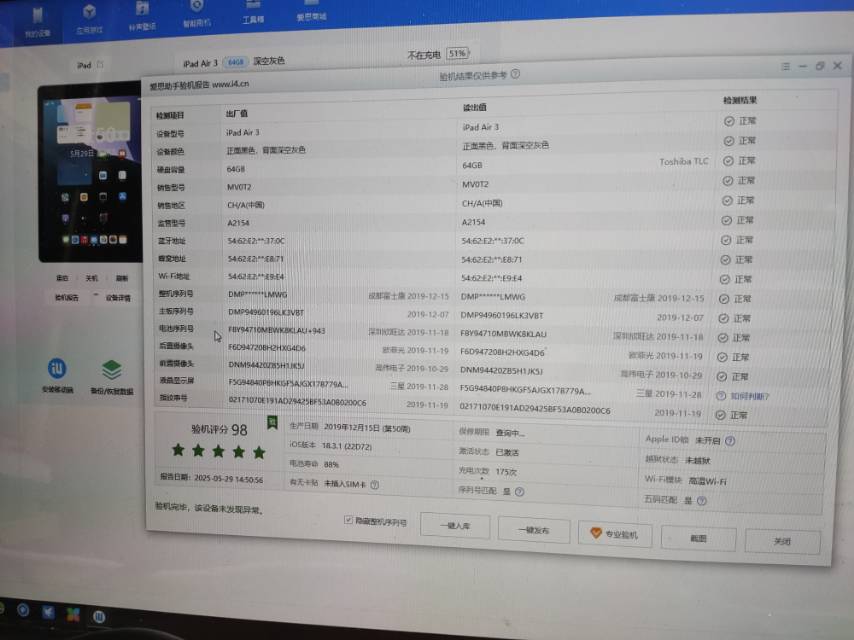Open the cube-icon tab in top navigation
Screen dimensions: 854x640
89,19
